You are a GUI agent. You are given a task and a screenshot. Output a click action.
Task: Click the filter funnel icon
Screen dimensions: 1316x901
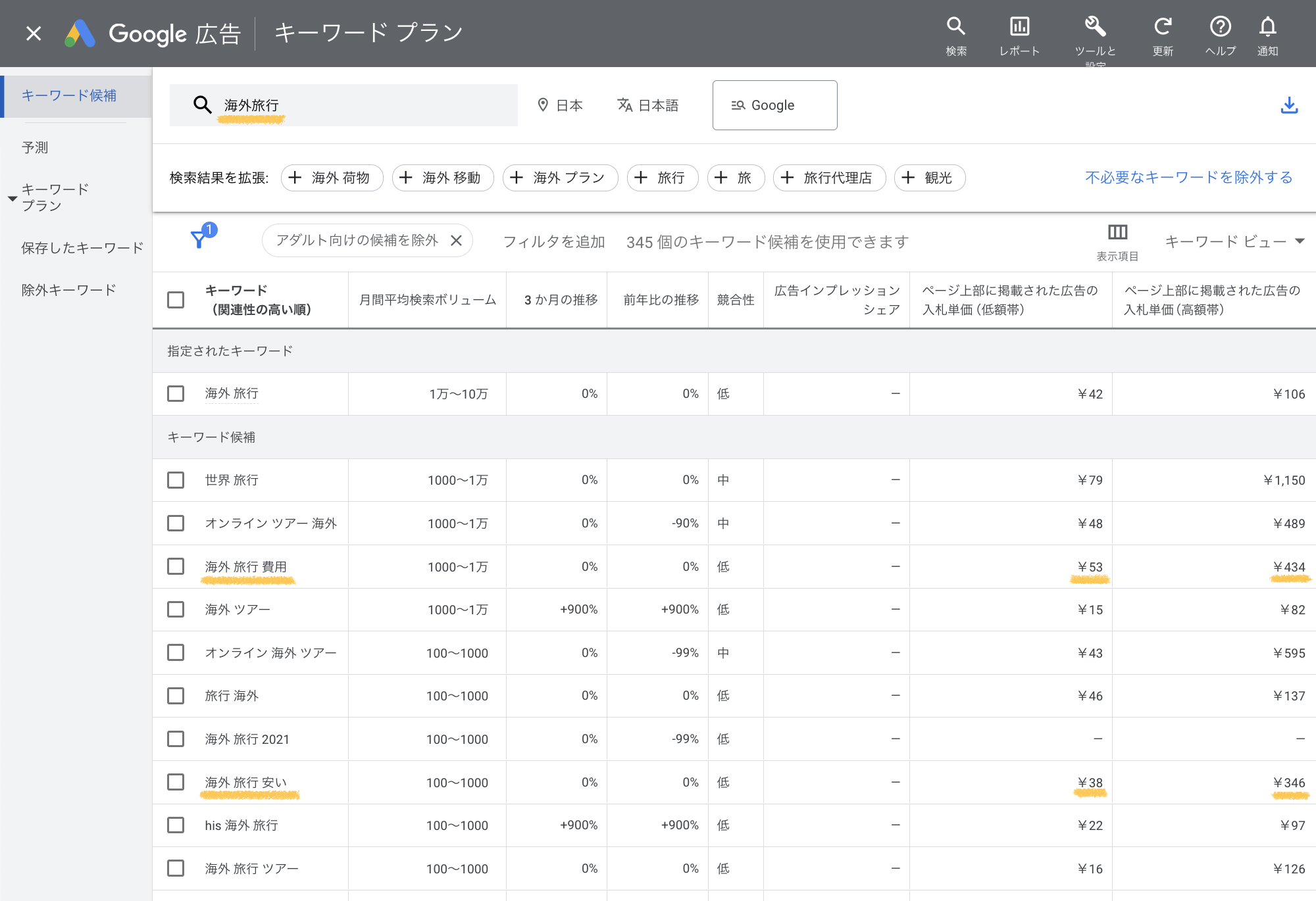[x=198, y=239]
